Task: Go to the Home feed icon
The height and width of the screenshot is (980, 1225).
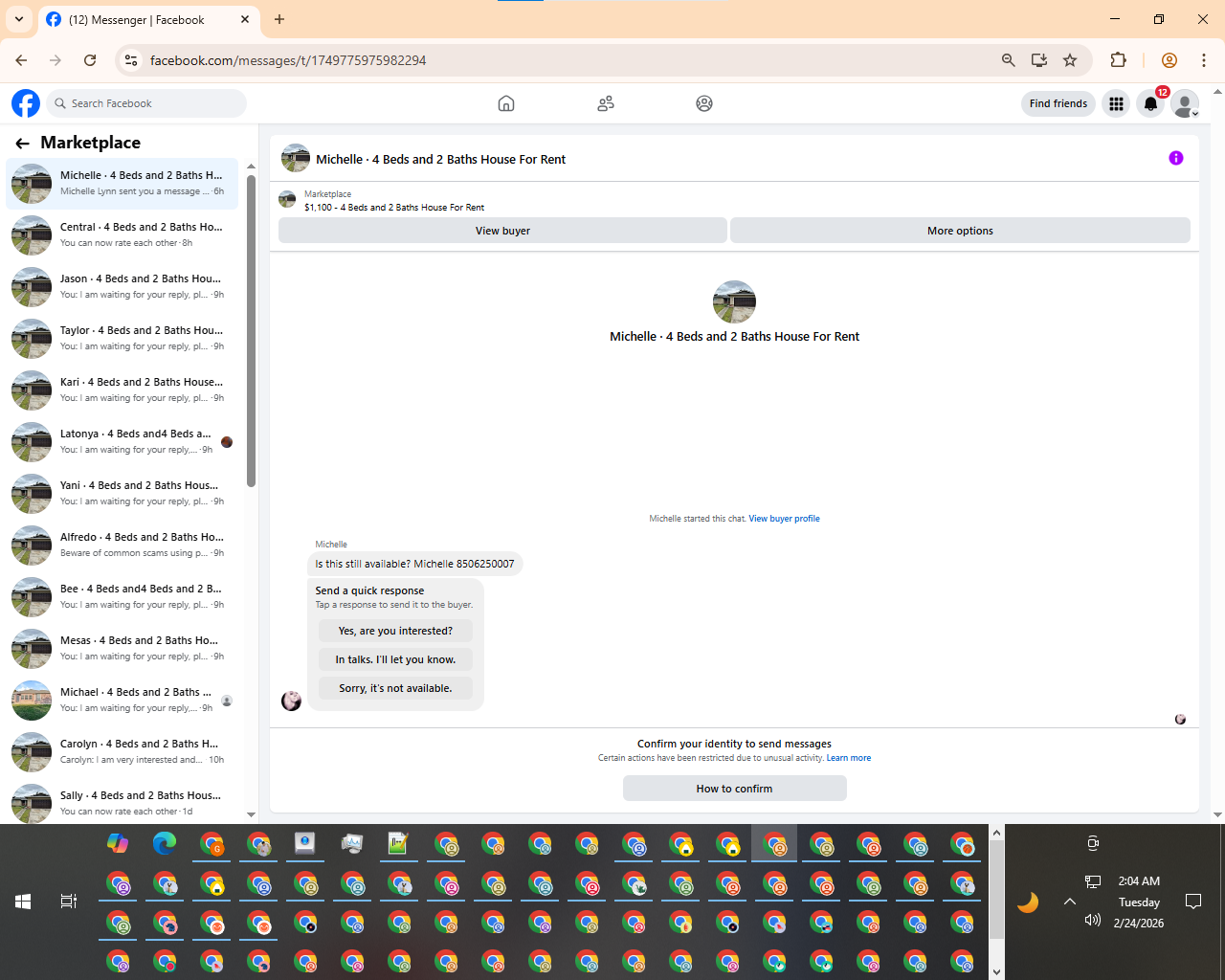Action: (x=506, y=103)
